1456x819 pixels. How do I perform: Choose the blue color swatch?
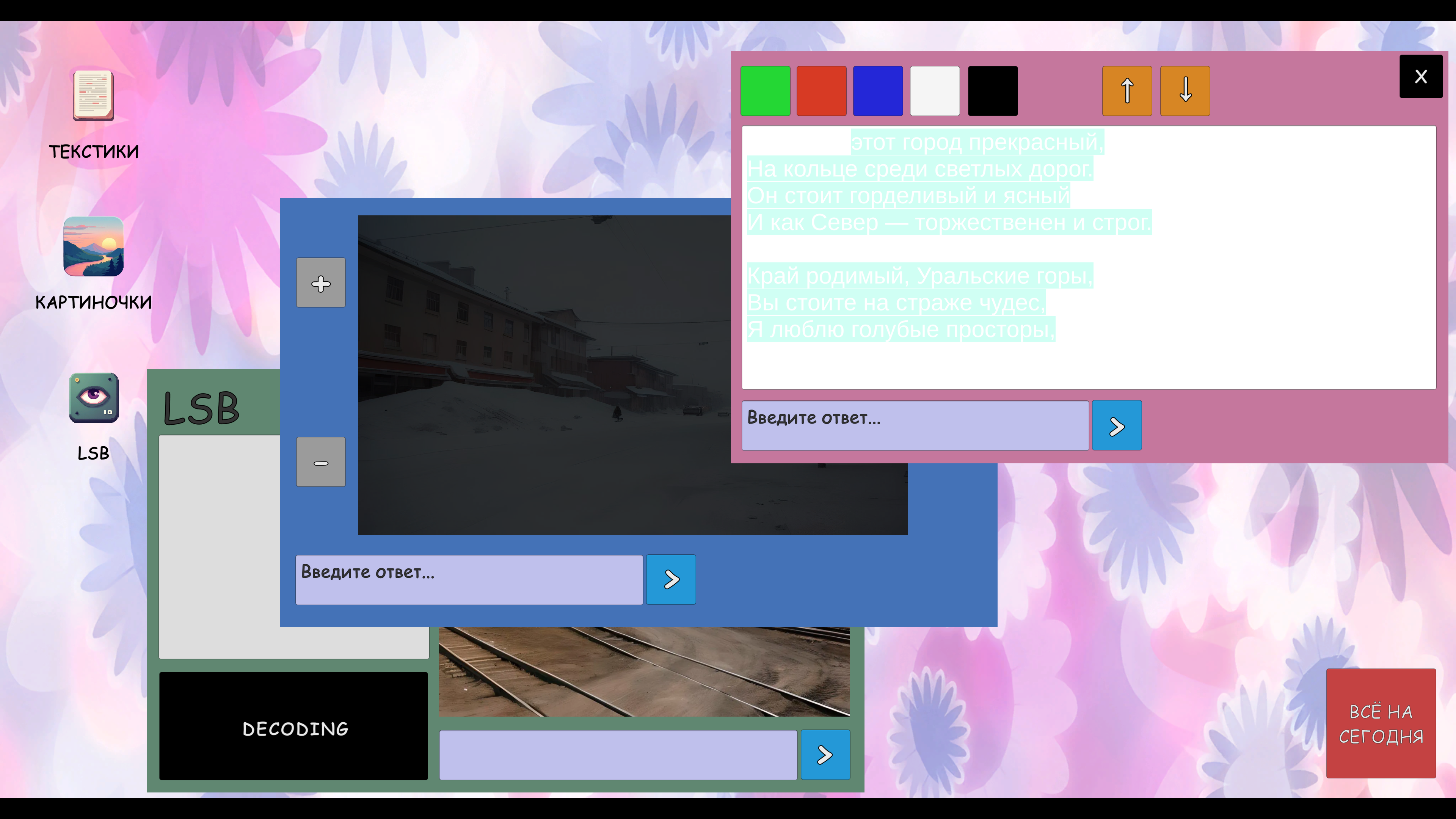click(878, 91)
